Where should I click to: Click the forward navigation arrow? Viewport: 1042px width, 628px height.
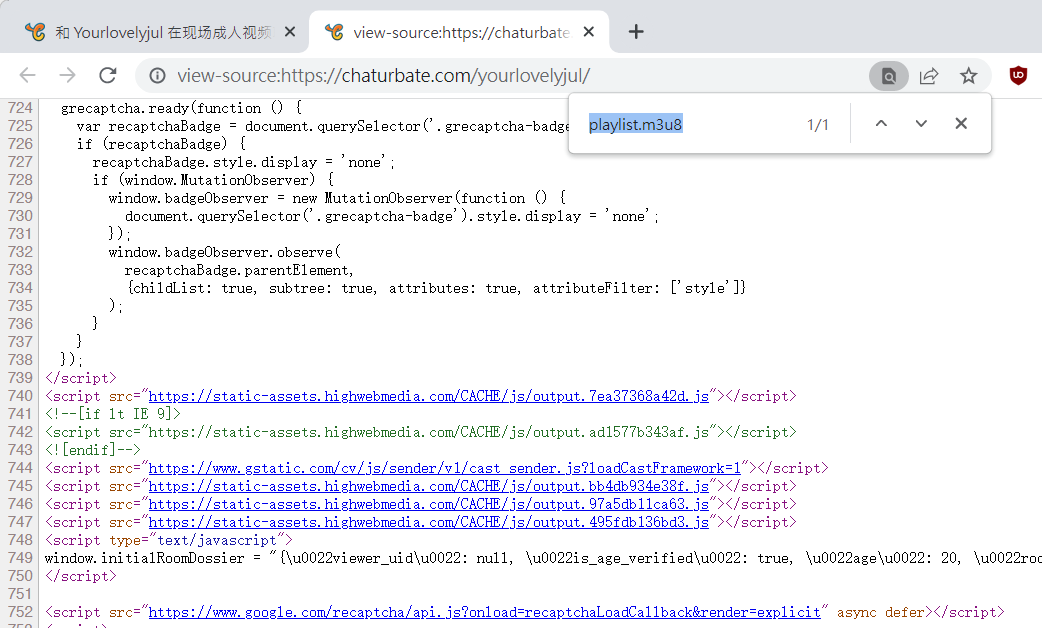coord(66,75)
